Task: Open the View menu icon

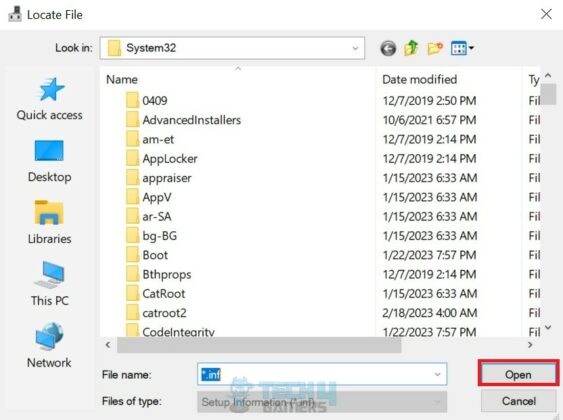Action: (x=462, y=48)
